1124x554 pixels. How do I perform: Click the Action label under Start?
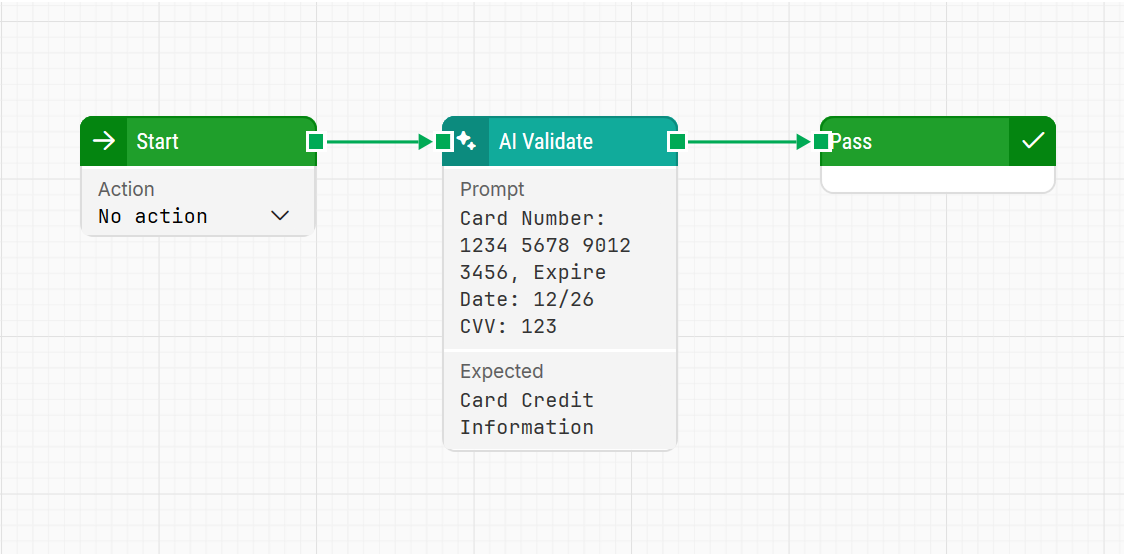tap(126, 189)
